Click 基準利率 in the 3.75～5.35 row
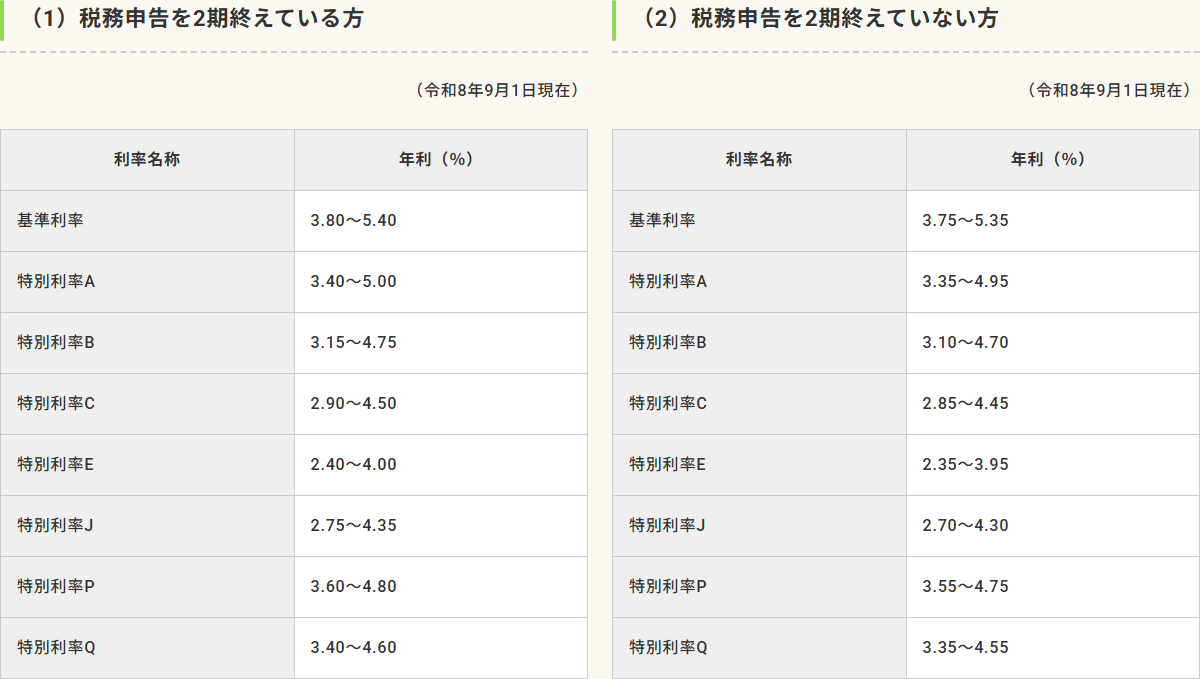 pos(662,220)
